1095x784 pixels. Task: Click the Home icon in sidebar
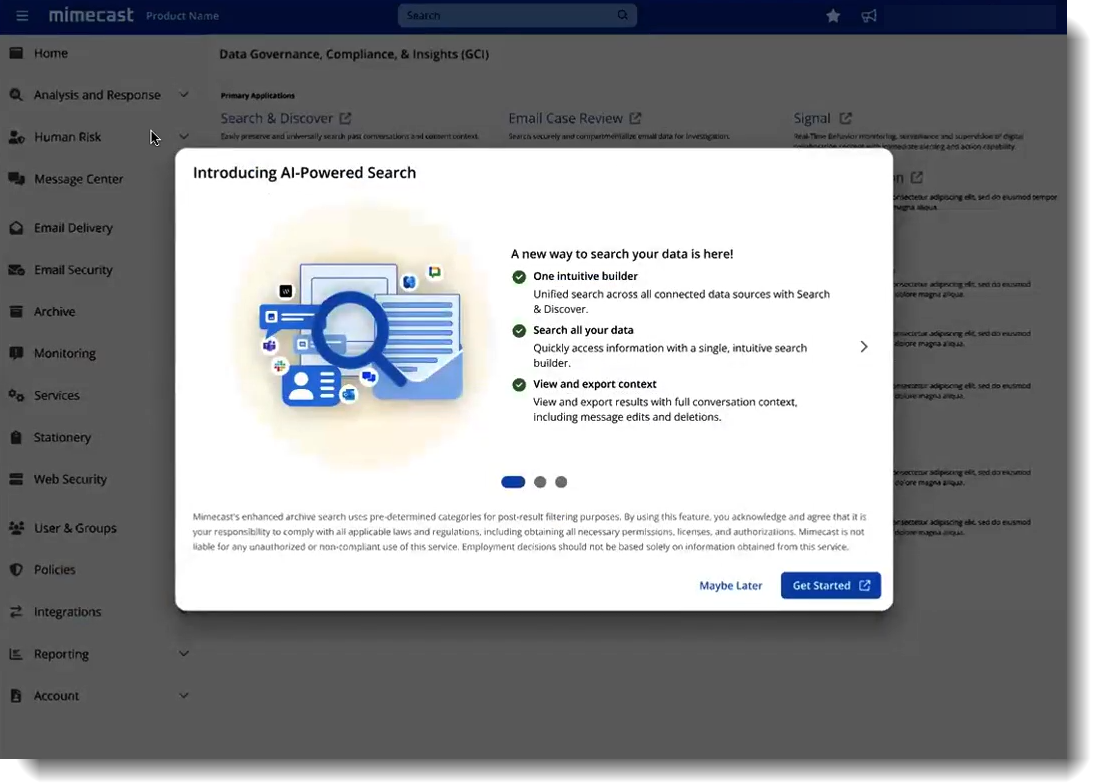[16, 53]
